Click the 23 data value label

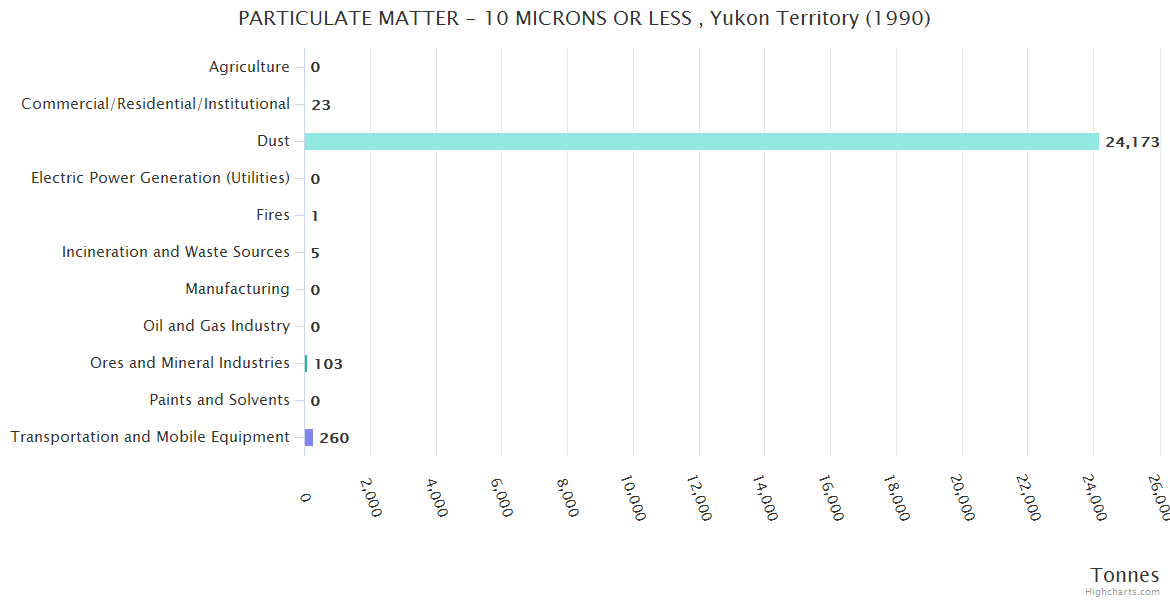(320, 105)
